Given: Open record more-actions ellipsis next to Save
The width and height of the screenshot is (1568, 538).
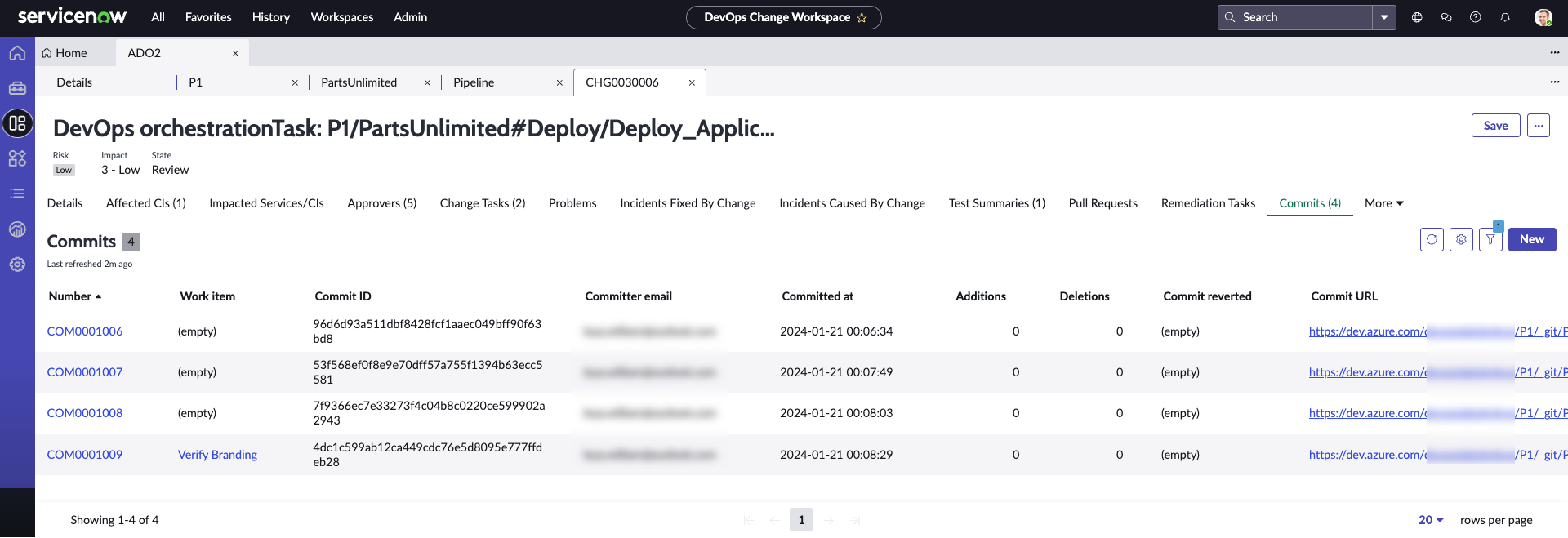Looking at the screenshot, I should [1539, 126].
